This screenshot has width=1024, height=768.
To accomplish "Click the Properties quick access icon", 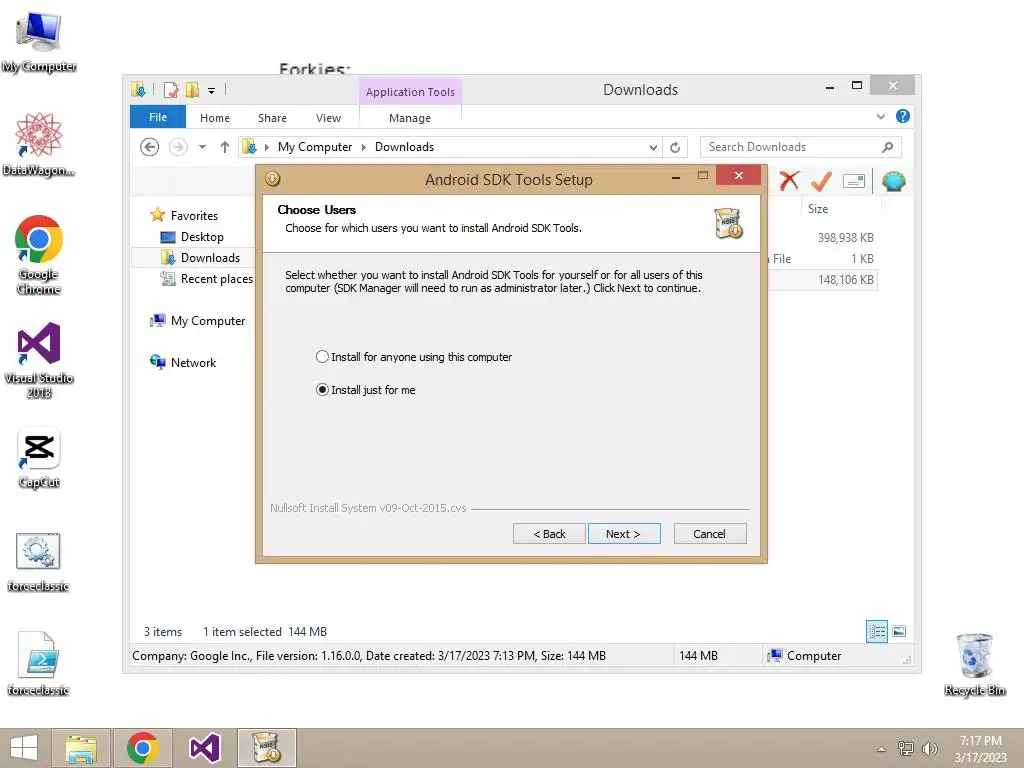I will (x=171, y=89).
